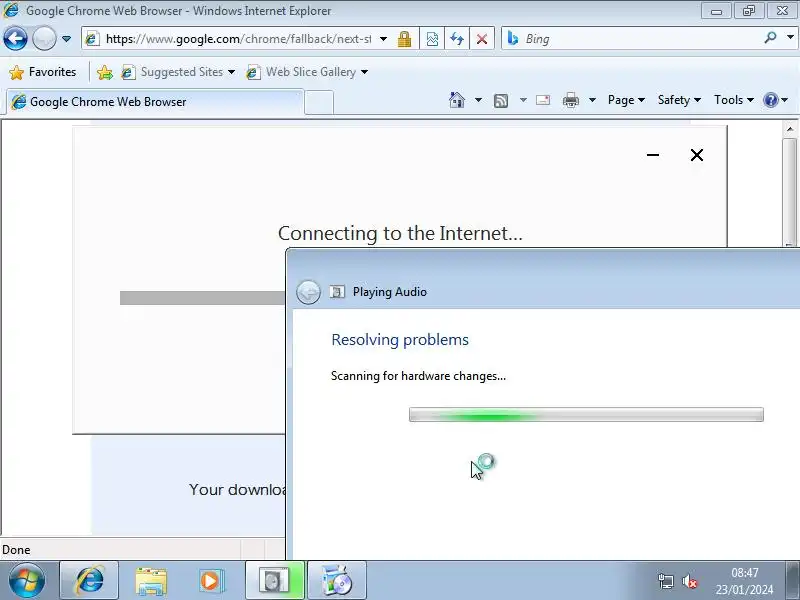This screenshot has height=600, width=800.
Task: Stop loading with the red X icon
Action: tap(482, 39)
